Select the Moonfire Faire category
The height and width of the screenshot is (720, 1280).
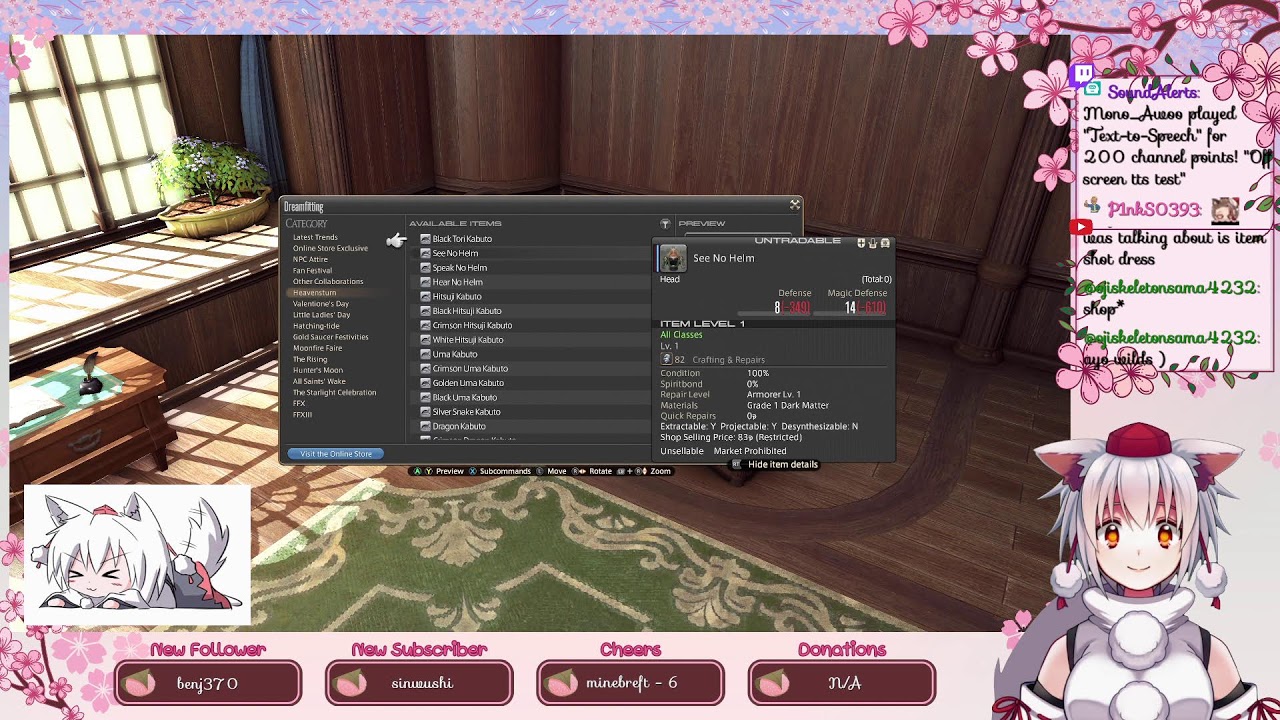(x=317, y=348)
